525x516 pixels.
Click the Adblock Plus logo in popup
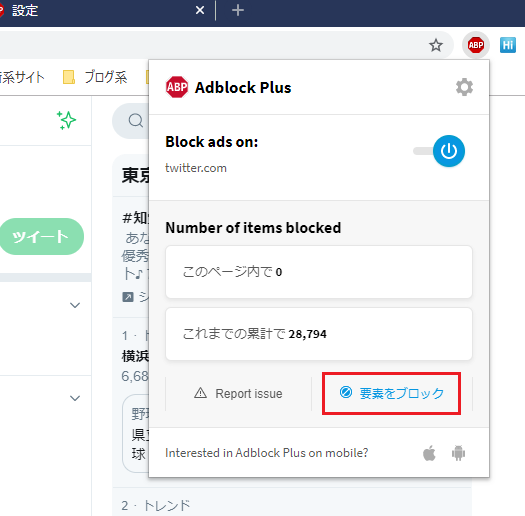tap(177, 87)
